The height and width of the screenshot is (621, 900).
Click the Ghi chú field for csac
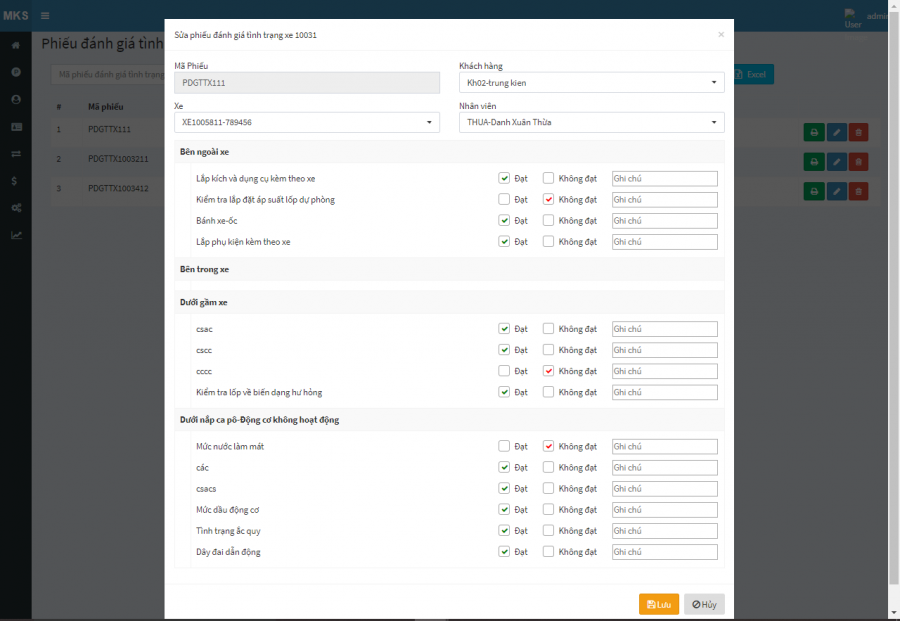[x=664, y=329]
